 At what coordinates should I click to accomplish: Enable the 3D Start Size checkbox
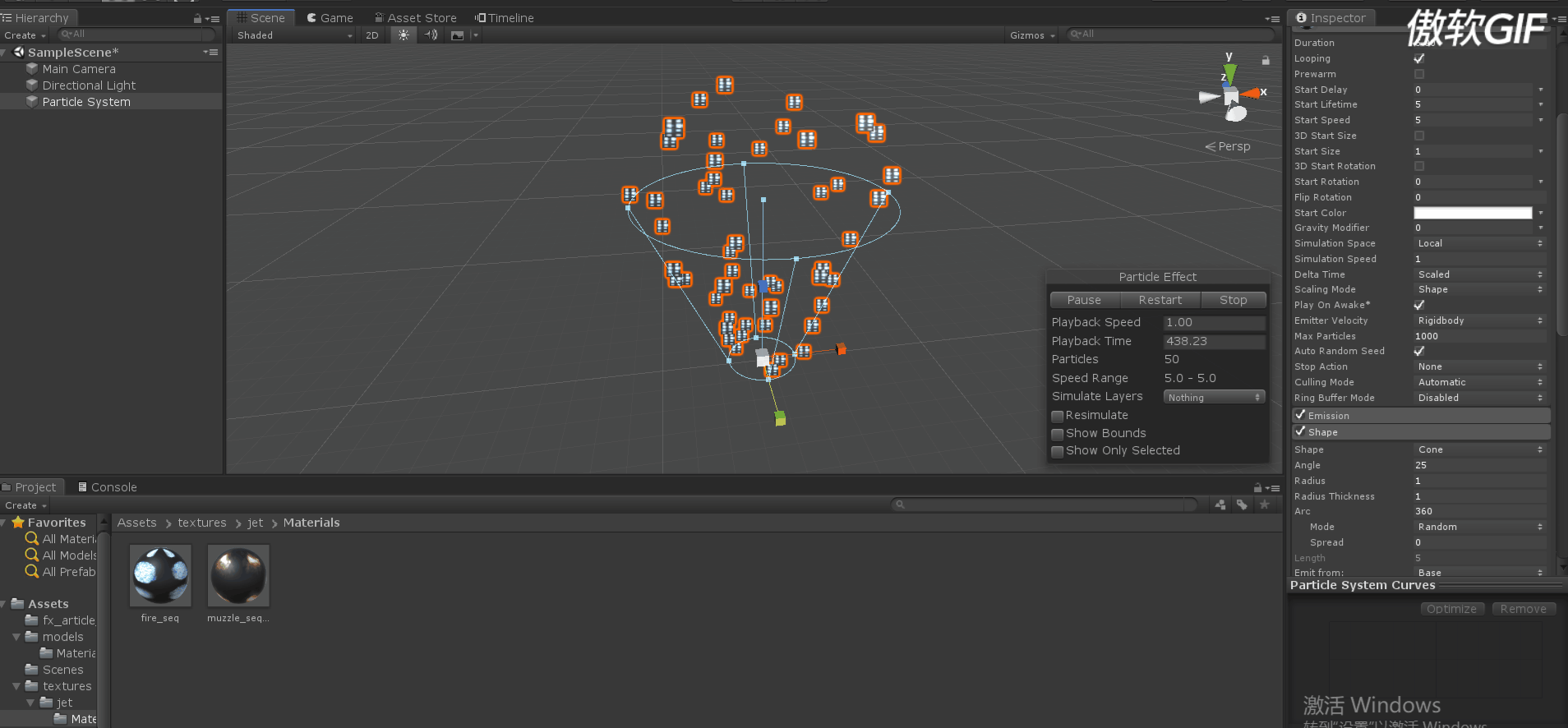1419,136
